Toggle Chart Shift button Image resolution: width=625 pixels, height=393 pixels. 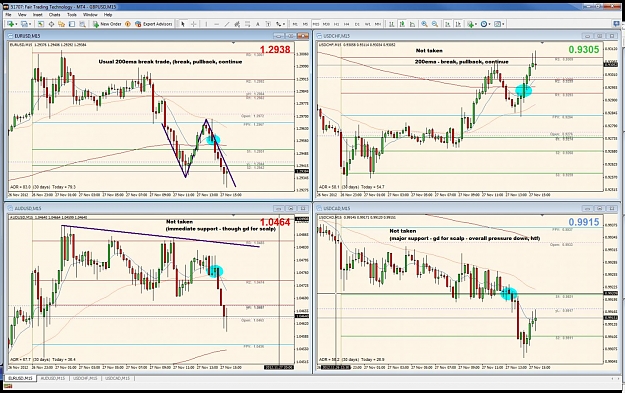point(458,24)
